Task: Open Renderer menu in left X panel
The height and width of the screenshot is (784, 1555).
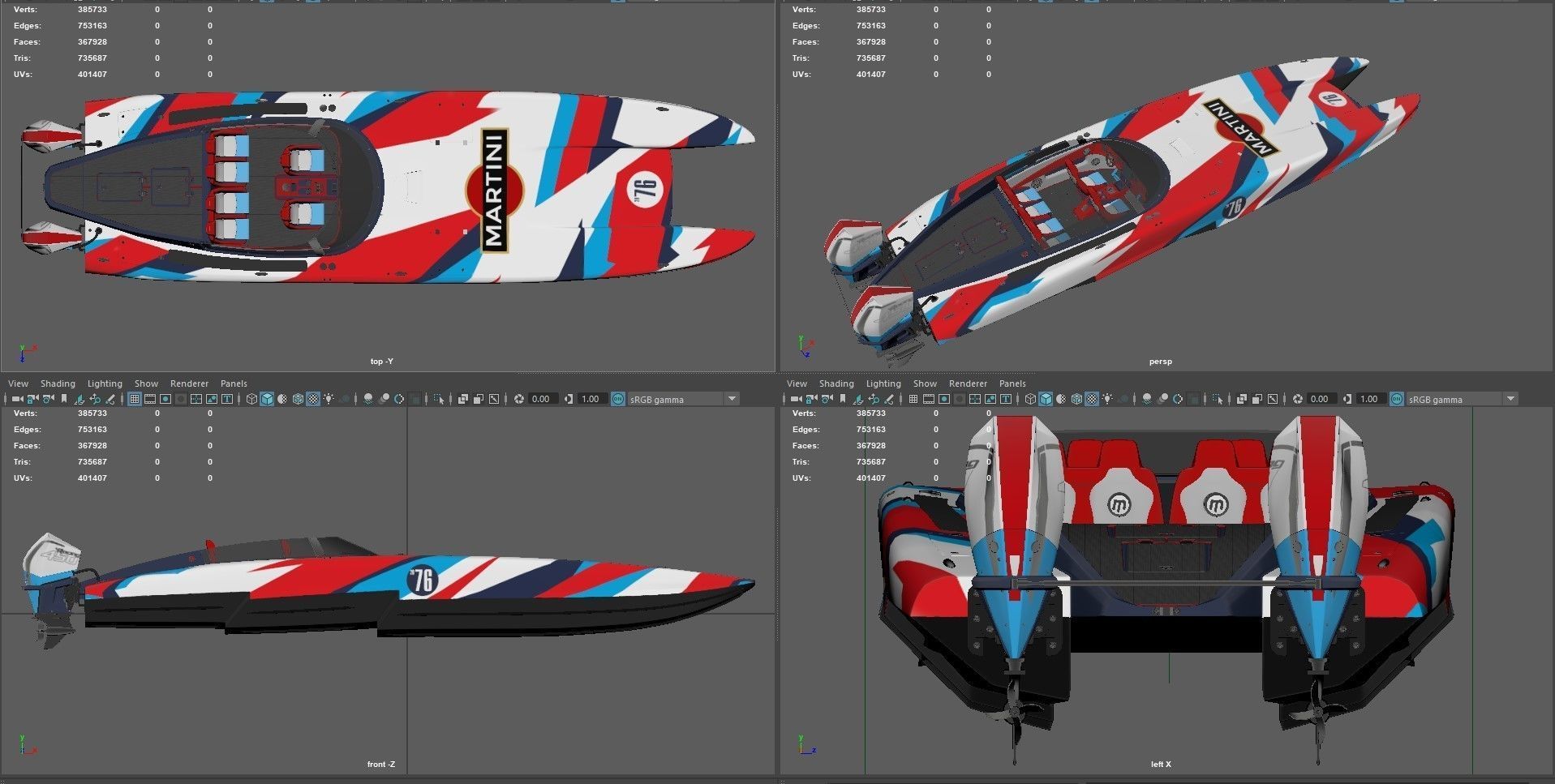Action: coord(968,383)
